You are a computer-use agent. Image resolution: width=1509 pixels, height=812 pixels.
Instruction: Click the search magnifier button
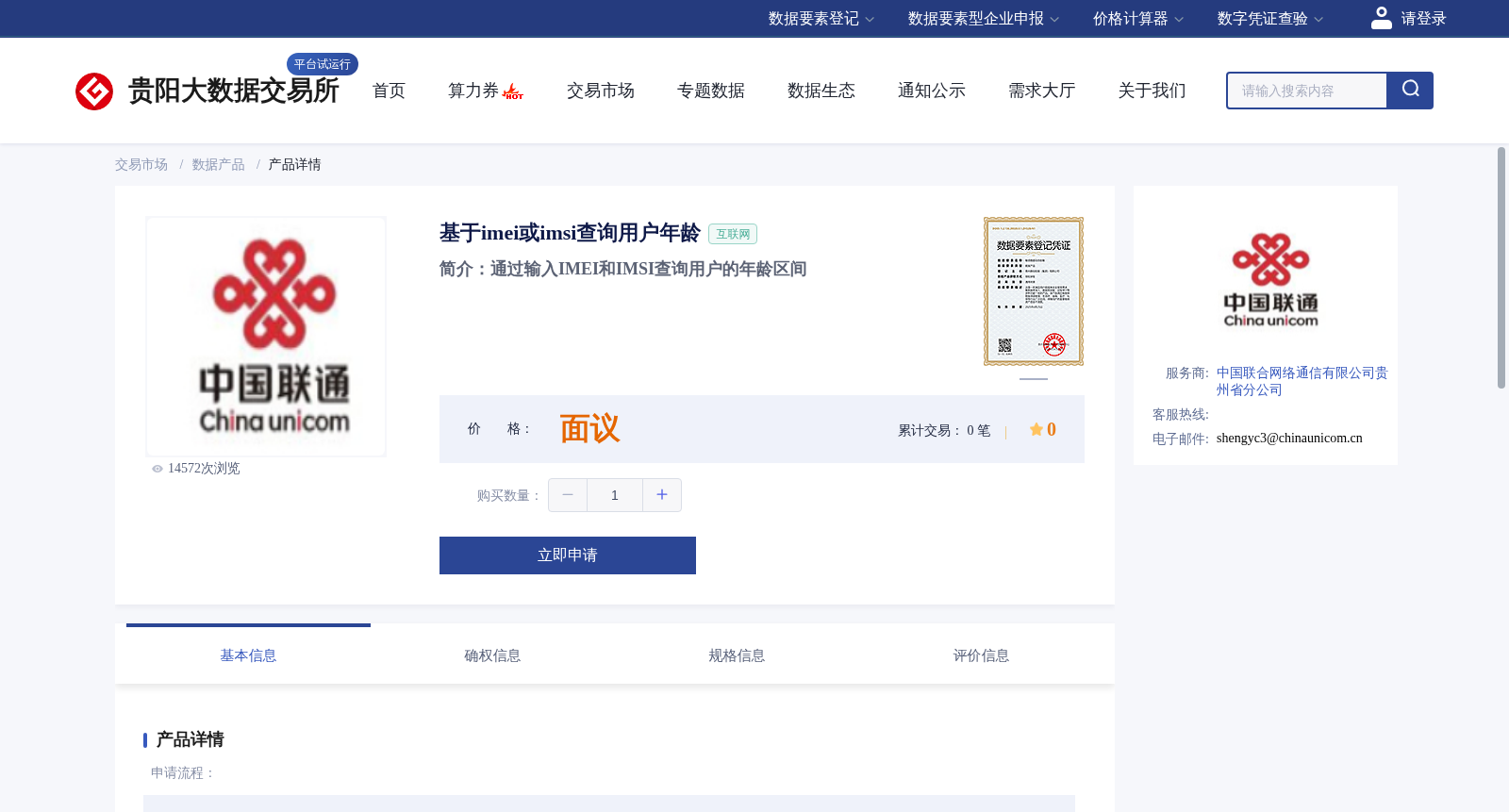[x=1410, y=91]
